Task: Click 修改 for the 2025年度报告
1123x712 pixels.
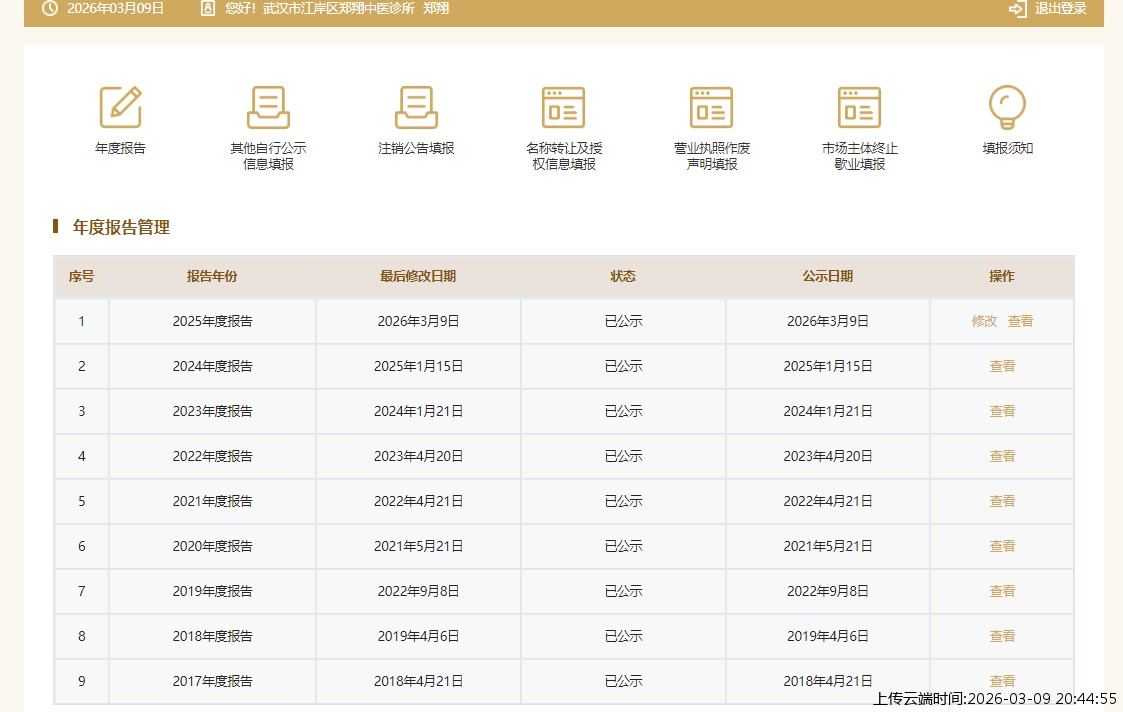Action: (984, 321)
